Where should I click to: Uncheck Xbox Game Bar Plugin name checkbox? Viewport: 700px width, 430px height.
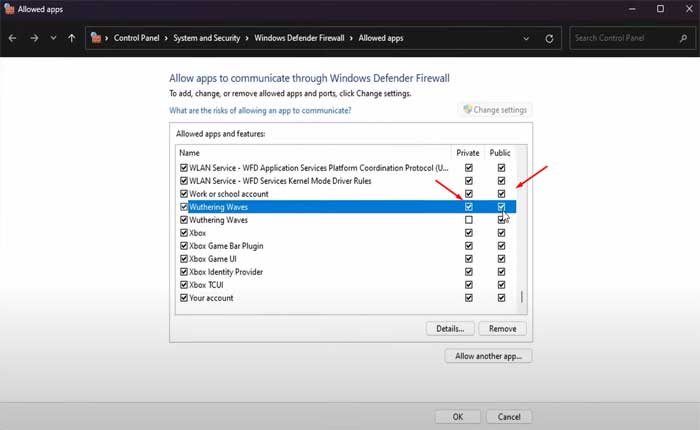coord(183,245)
